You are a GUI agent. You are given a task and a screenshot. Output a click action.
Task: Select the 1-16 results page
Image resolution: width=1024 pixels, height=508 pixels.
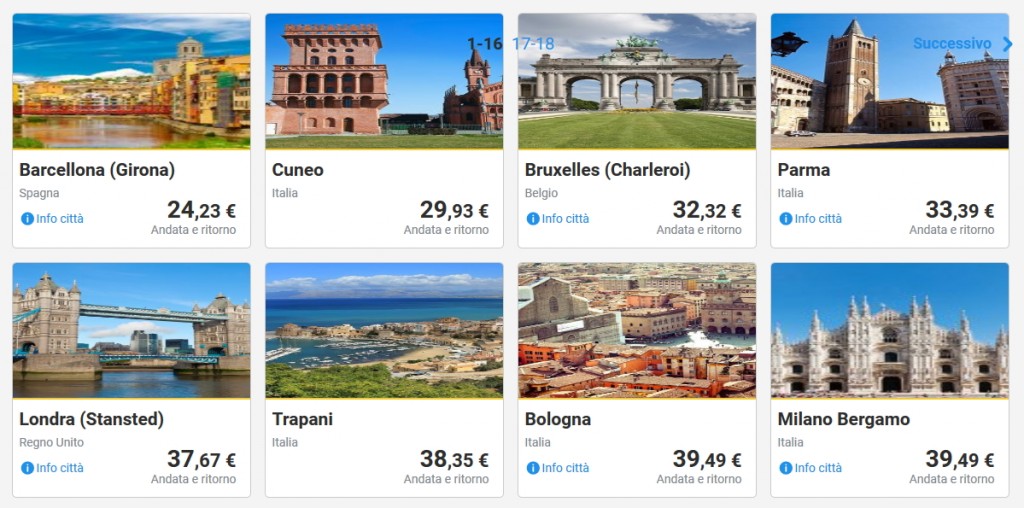[485, 44]
